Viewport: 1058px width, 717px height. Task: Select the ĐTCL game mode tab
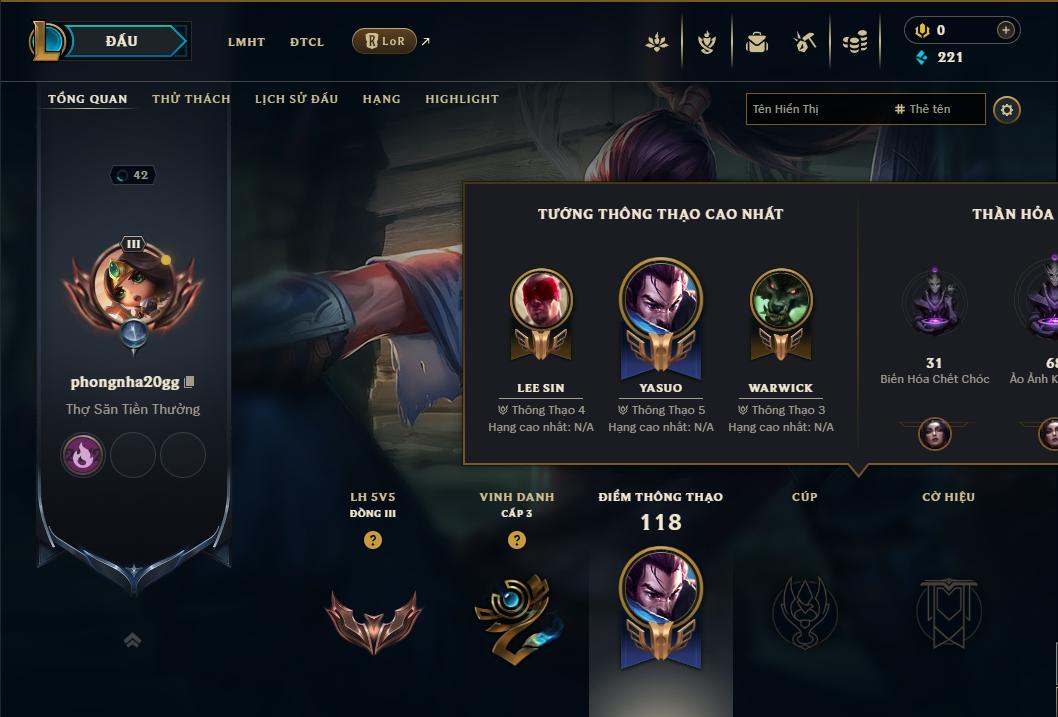[x=307, y=42]
